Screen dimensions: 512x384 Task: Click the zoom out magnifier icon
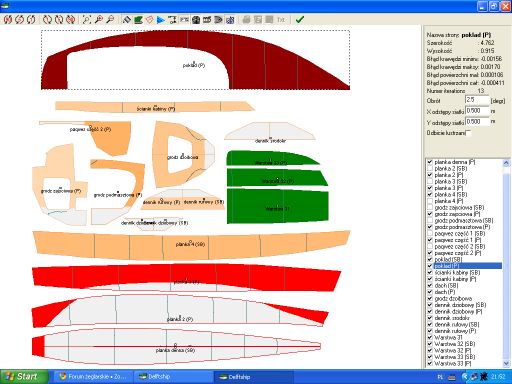pos(110,20)
